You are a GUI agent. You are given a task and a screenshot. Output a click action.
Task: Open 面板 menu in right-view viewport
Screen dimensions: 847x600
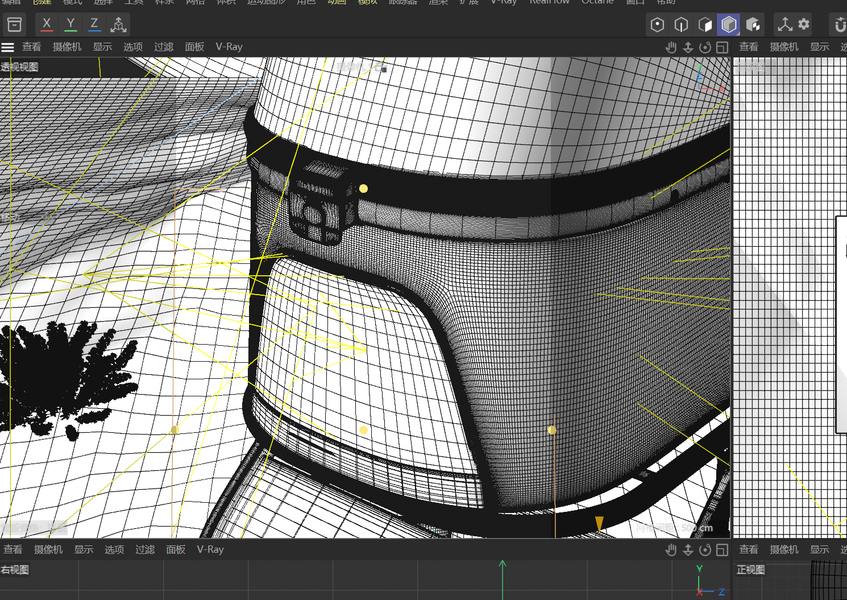(x=176, y=550)
